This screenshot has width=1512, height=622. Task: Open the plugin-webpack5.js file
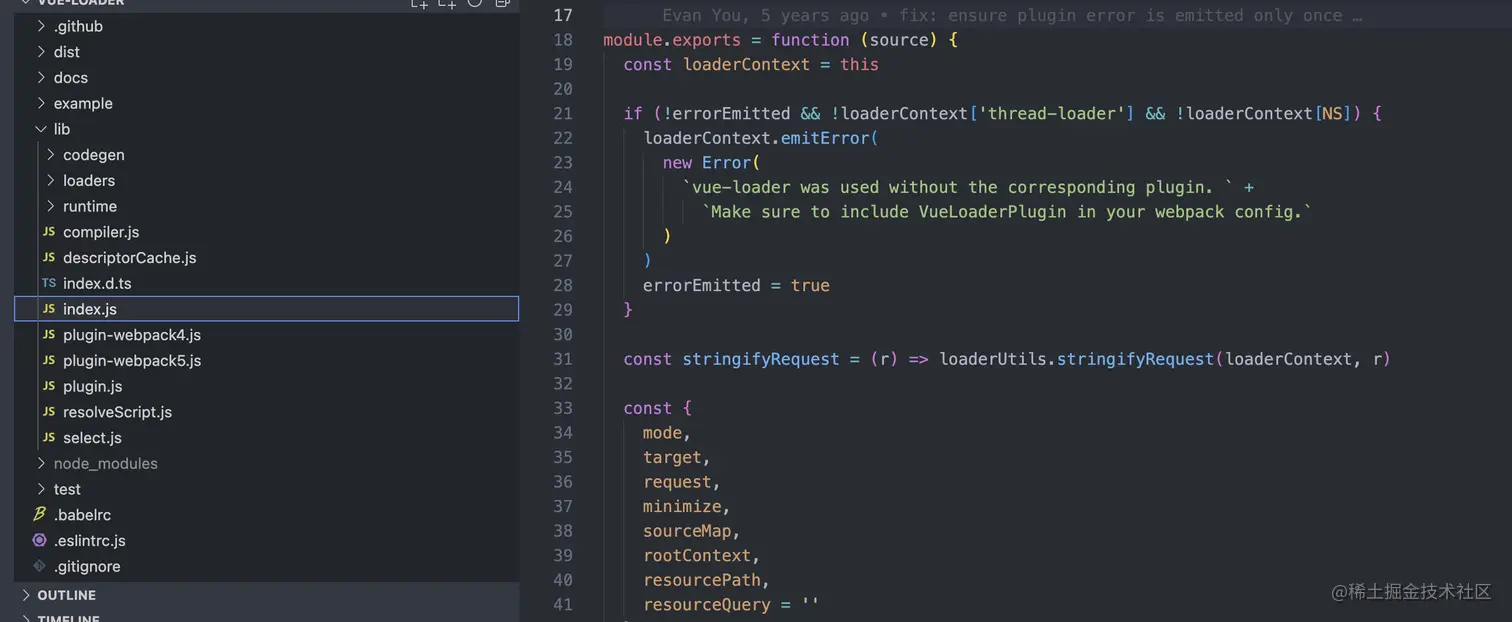(x=132, y=361)
